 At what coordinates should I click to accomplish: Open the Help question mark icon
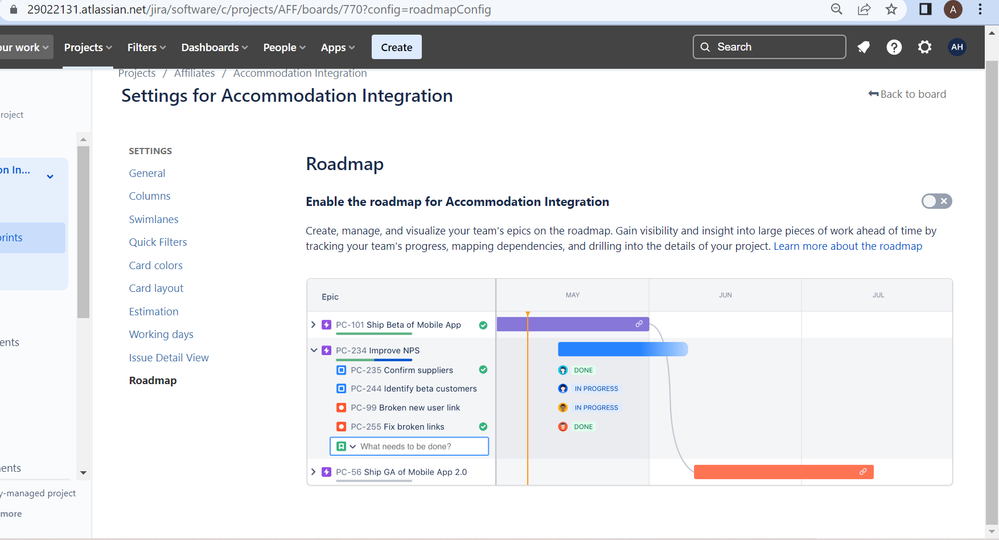[894, 47]
